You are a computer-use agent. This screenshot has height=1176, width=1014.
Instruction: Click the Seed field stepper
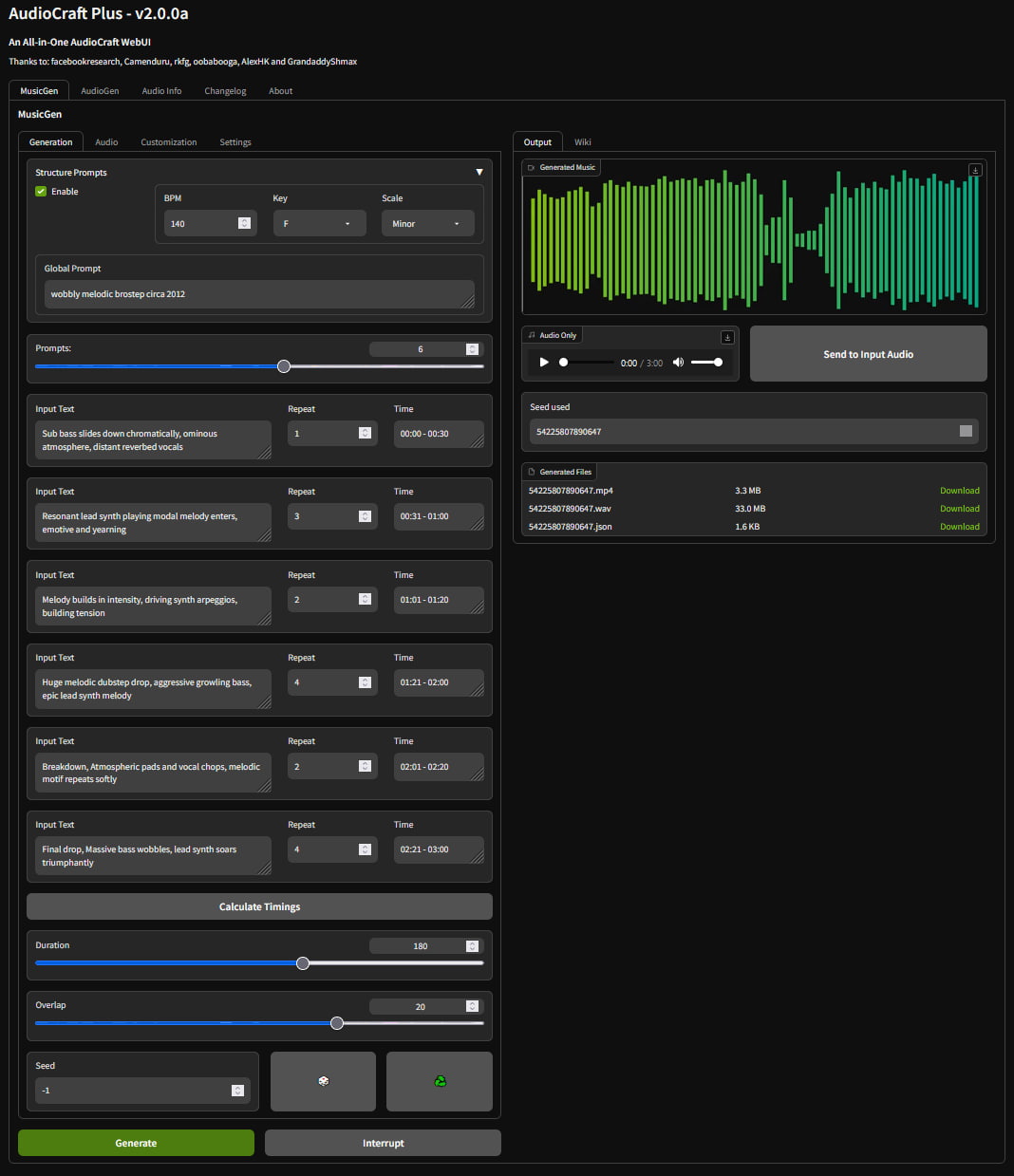pyautogui.click(x=237, y=1091)
